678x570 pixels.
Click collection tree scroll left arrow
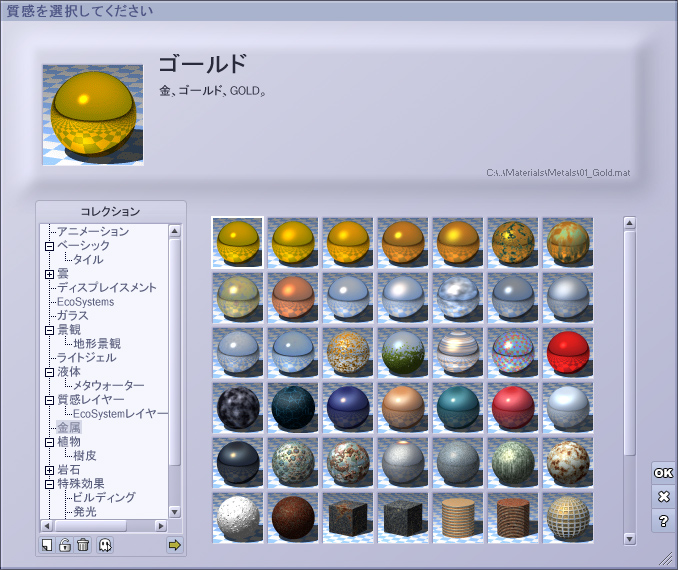47,526
